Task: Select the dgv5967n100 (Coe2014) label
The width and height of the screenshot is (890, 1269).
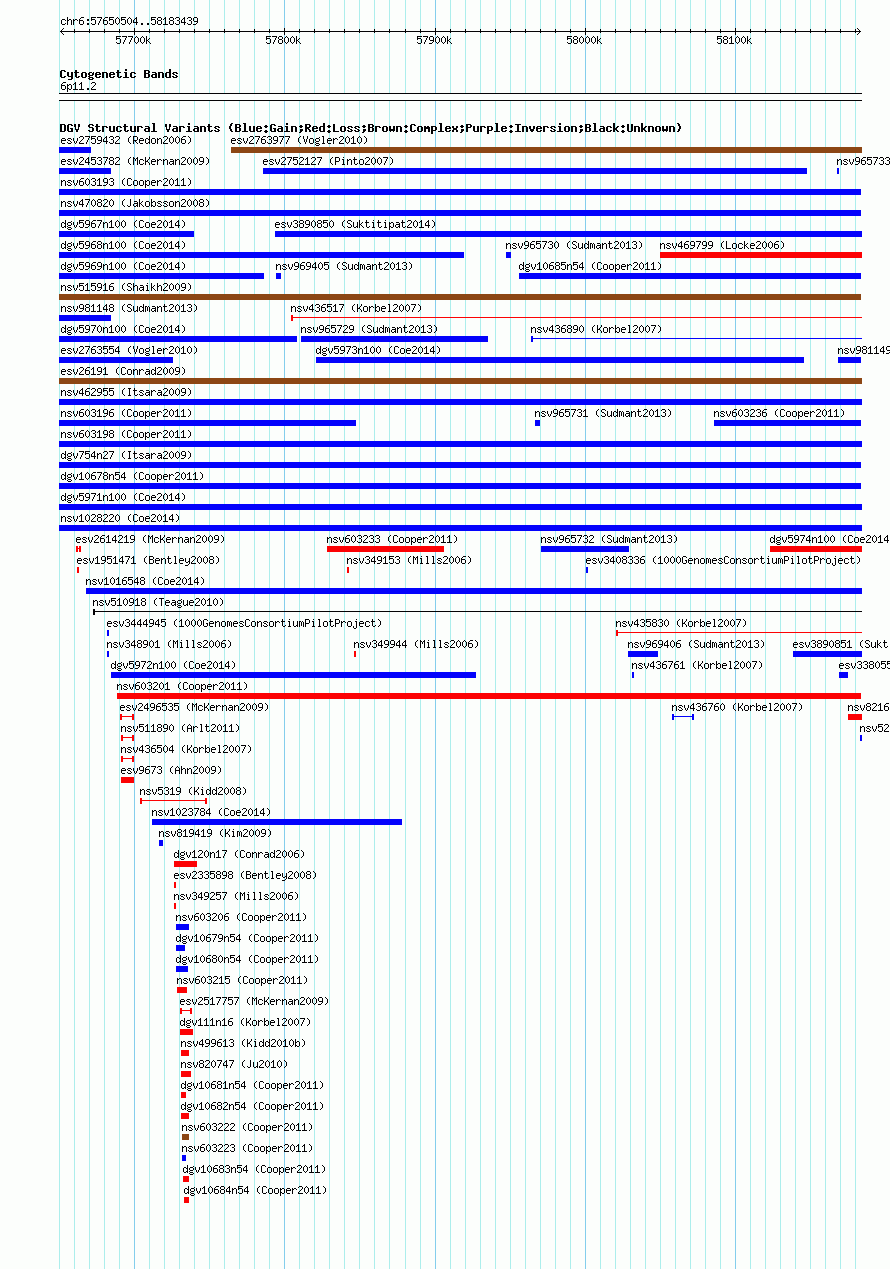Action: [122, 224]
